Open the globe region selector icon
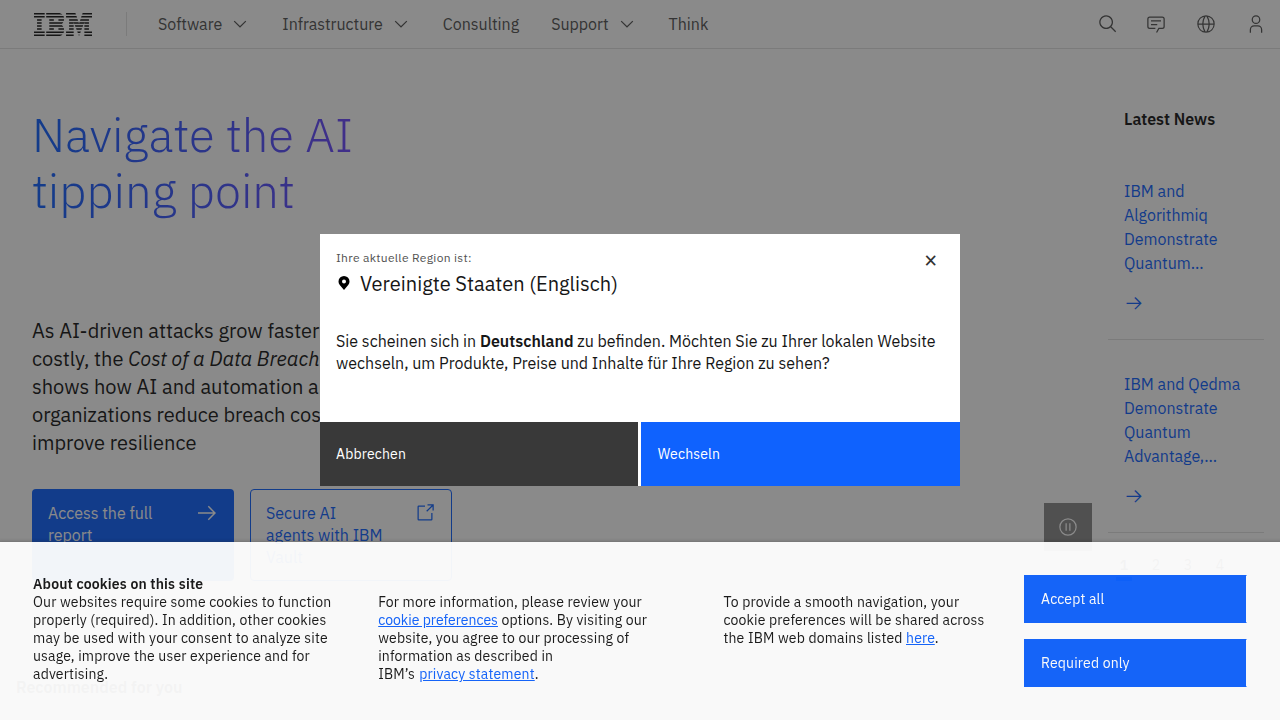This screenshot has width=1280, height=720. (x=1206, y=24)
